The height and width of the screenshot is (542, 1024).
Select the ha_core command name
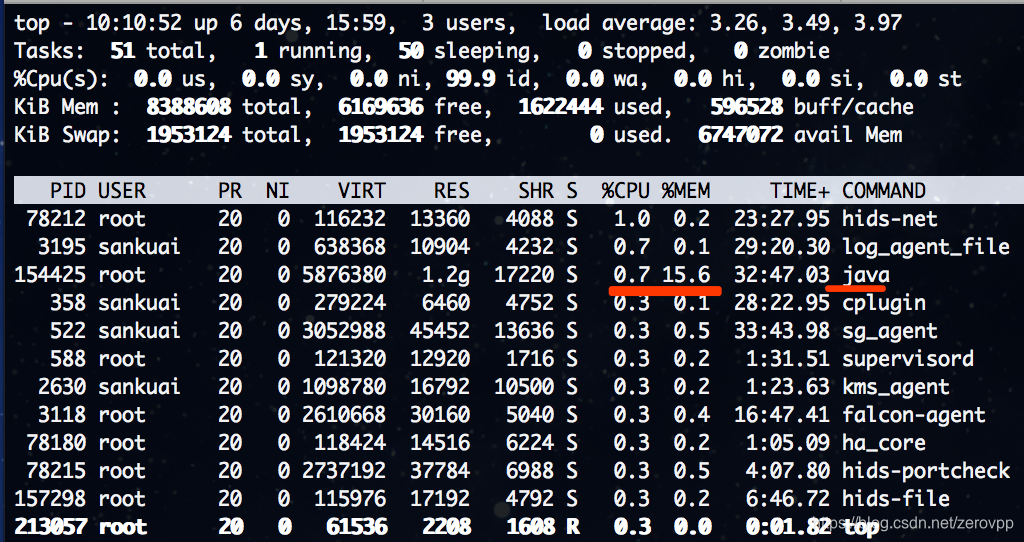884,443
